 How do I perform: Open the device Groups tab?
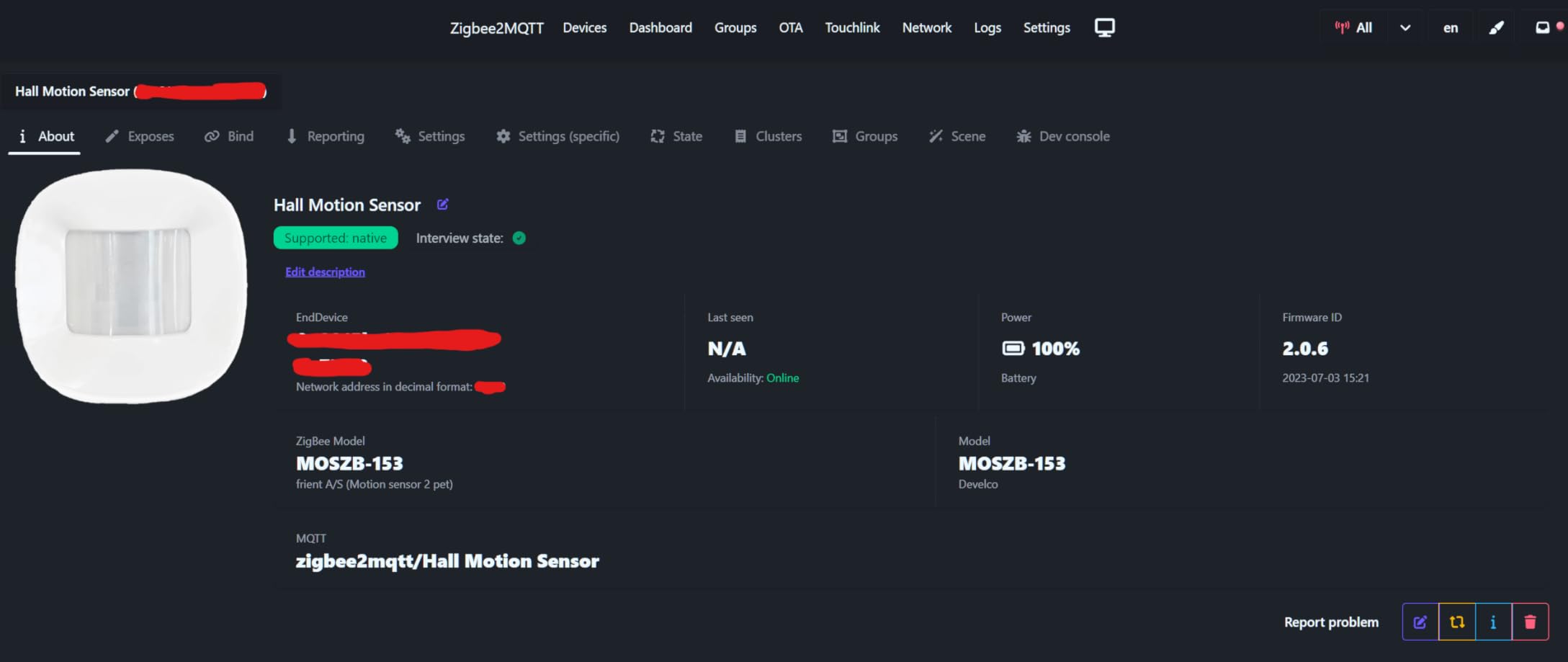865,136
